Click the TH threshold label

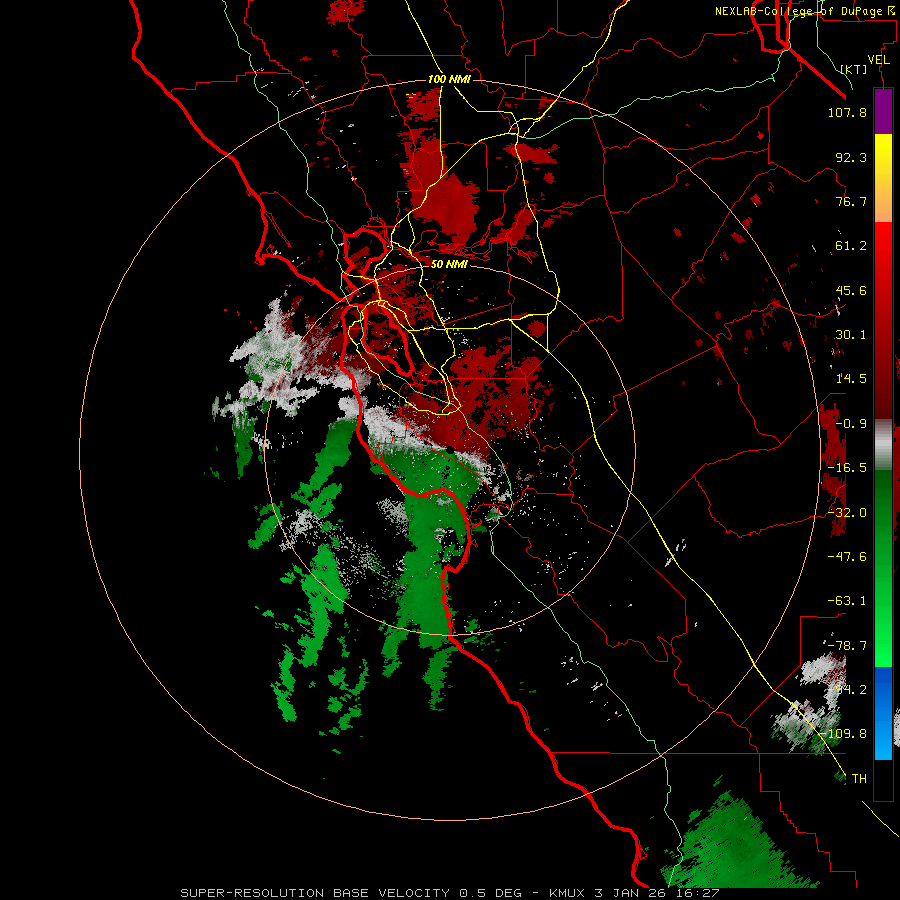point(859,779)
